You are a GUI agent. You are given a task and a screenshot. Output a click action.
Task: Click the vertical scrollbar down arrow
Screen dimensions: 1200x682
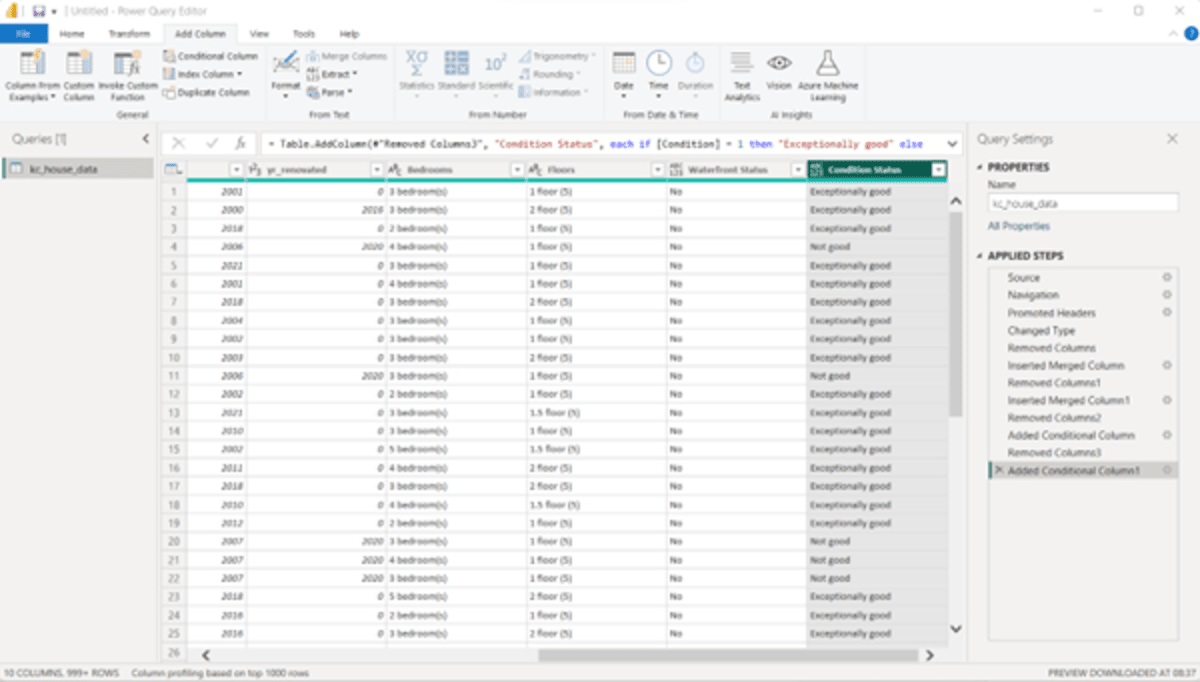point(955,629)
